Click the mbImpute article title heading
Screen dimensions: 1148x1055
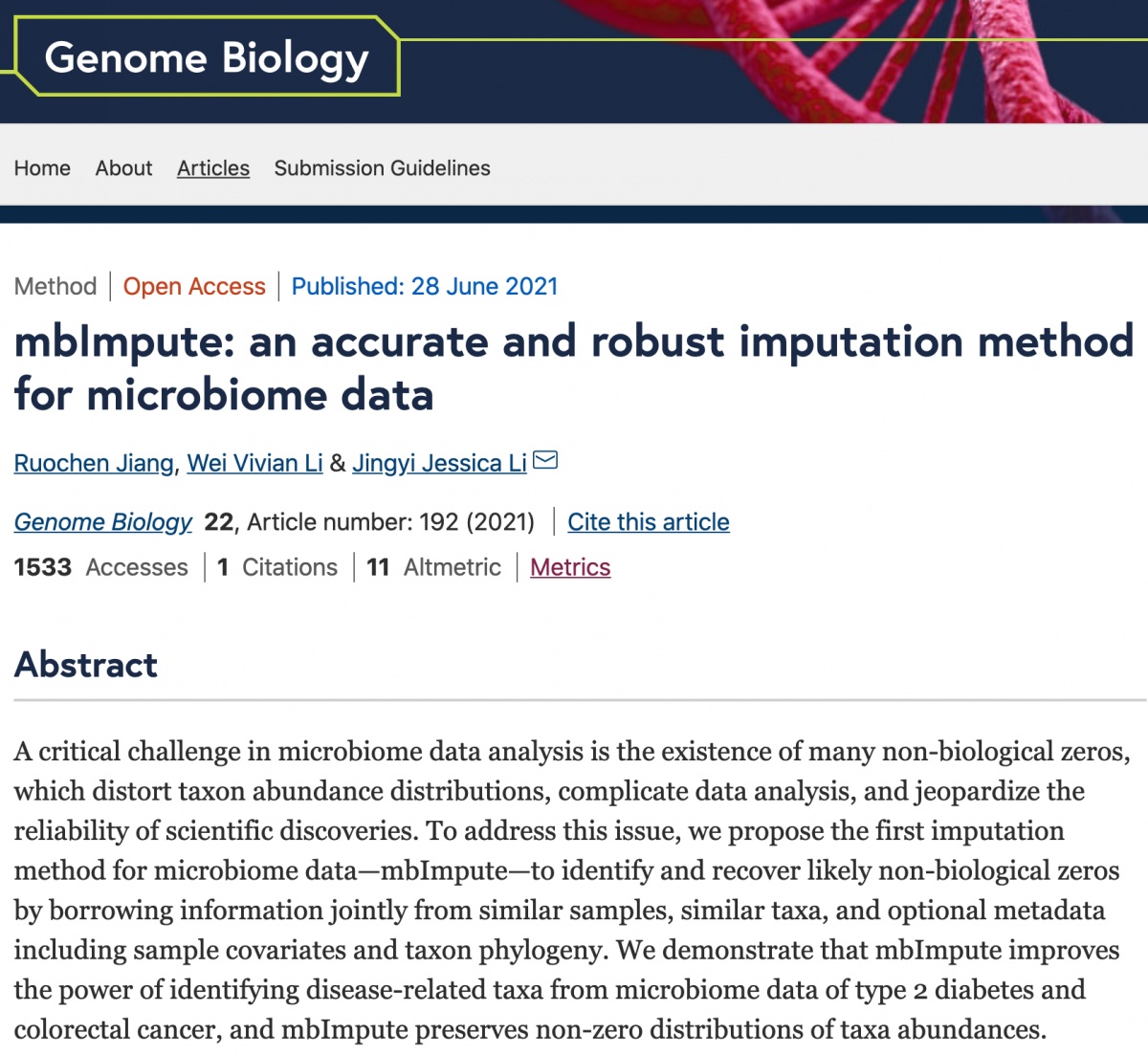574,368
